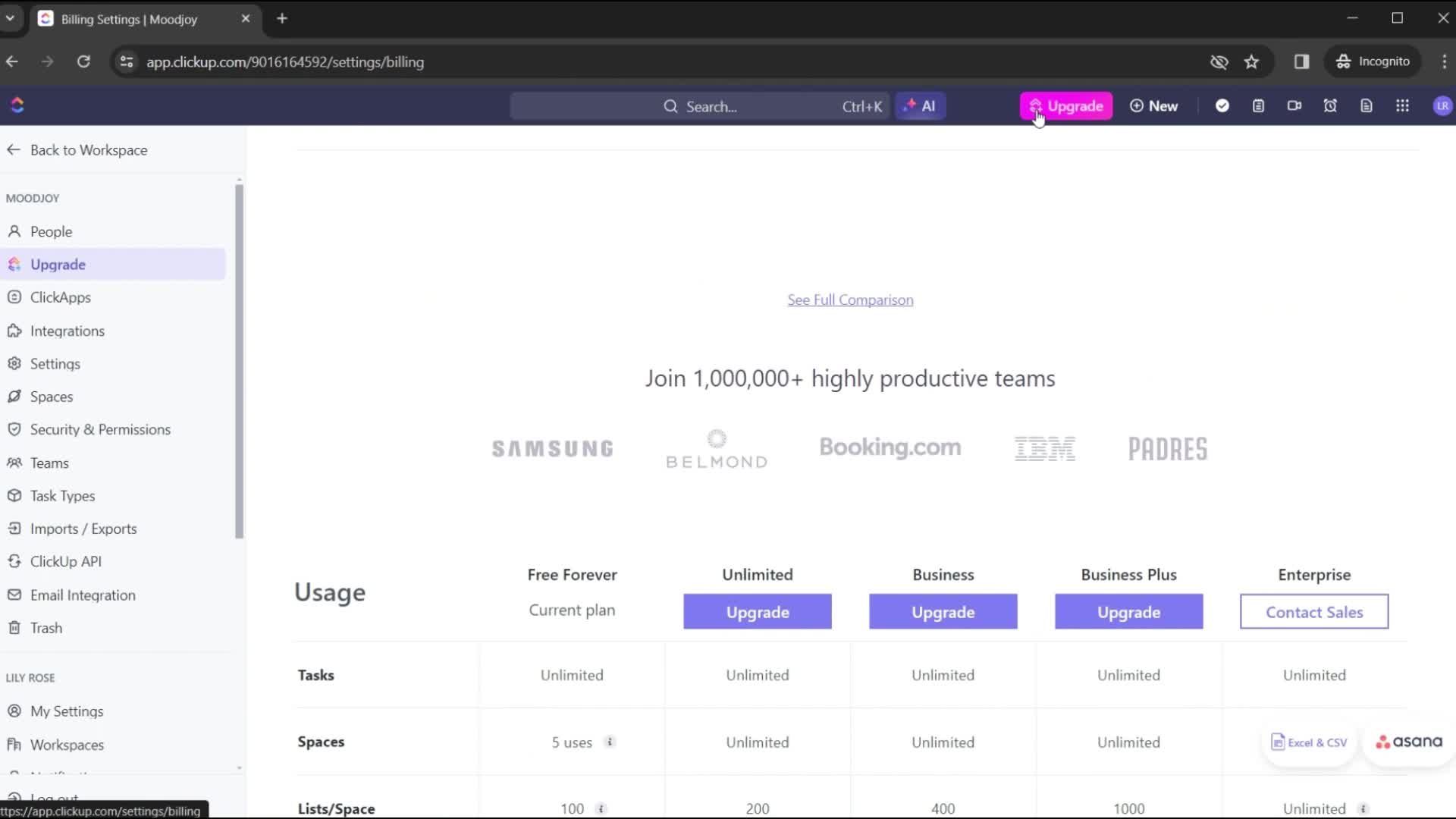The height and width of the screenshot is (819, 1456).
Task: Click the Incognito mode indicator icon
Action: click(x=1345, y=61)
